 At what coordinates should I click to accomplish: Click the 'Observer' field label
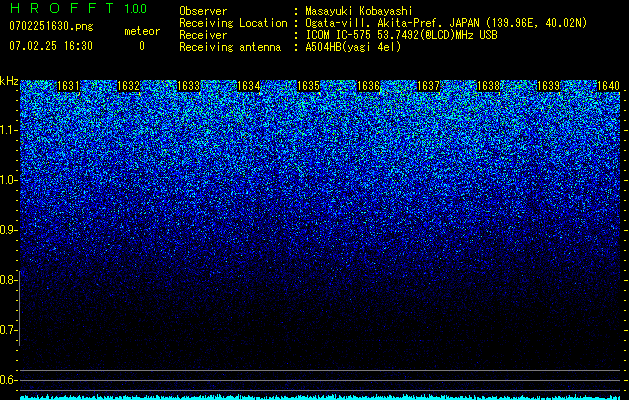click(203, 11)
